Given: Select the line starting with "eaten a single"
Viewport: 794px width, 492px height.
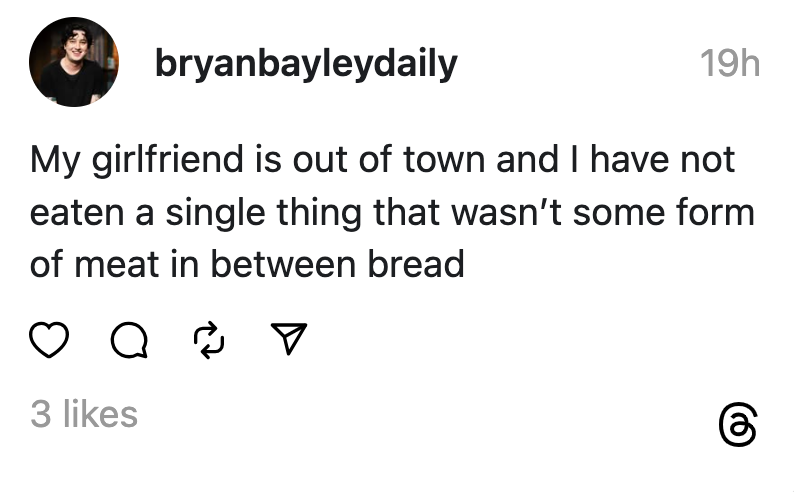Looking at the screenshot, I should point(392,212).
